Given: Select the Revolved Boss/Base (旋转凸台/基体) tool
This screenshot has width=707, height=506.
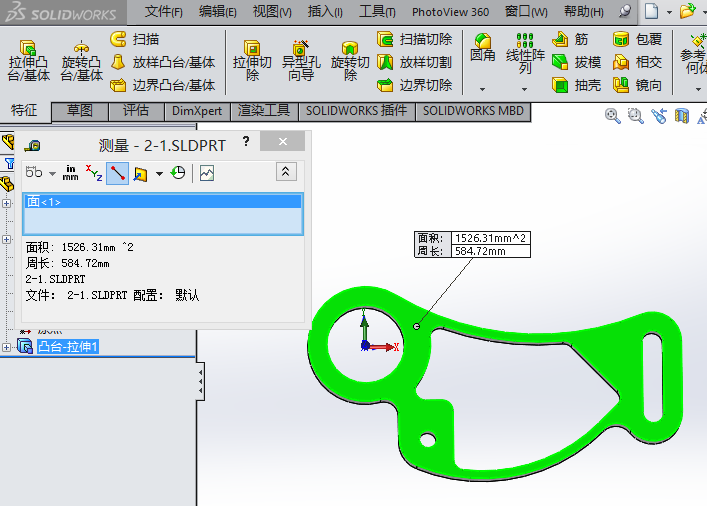Looking at the screenshot, I should (81, 60).
